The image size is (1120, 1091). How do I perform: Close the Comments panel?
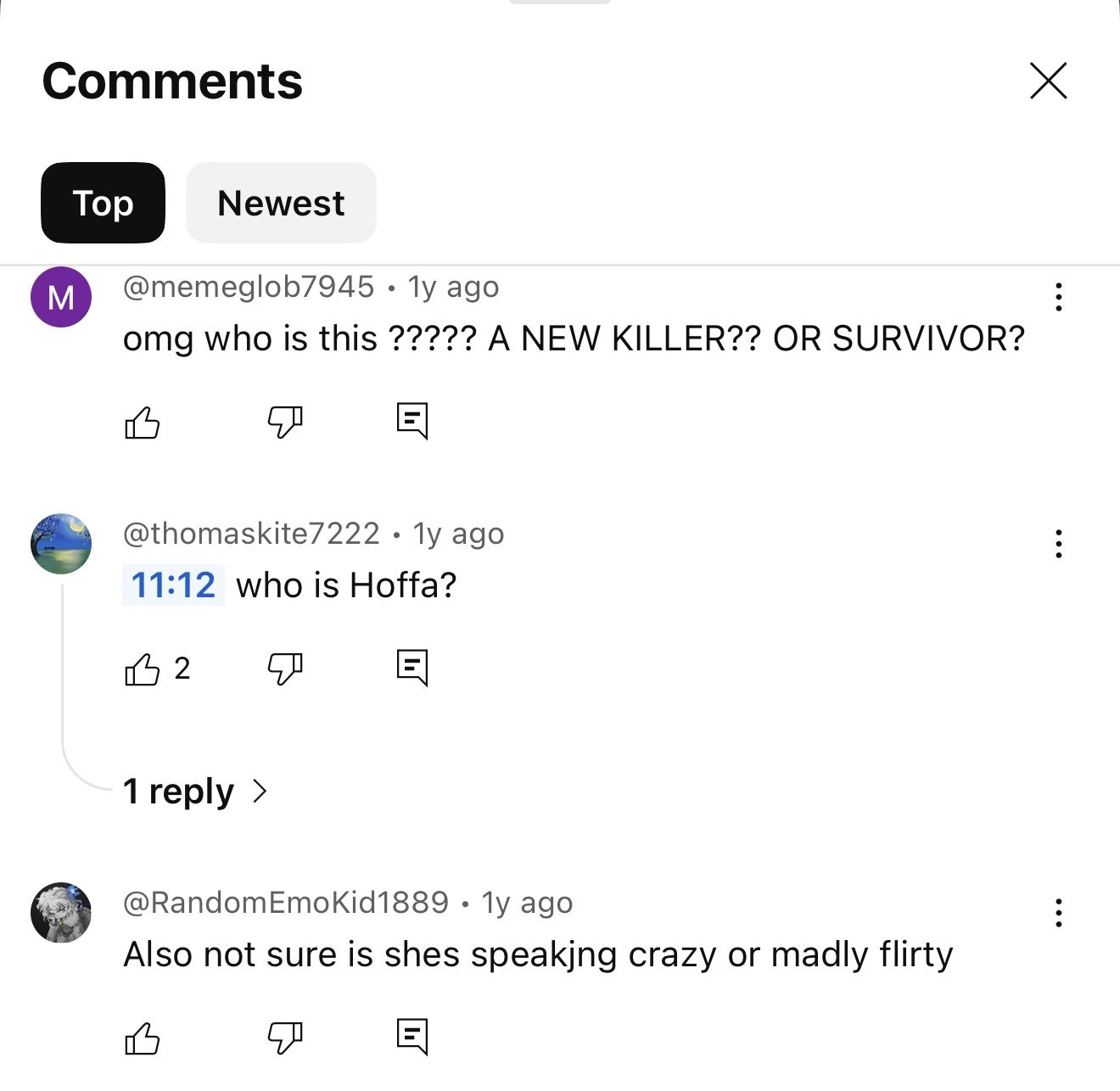coord(1049,81)
